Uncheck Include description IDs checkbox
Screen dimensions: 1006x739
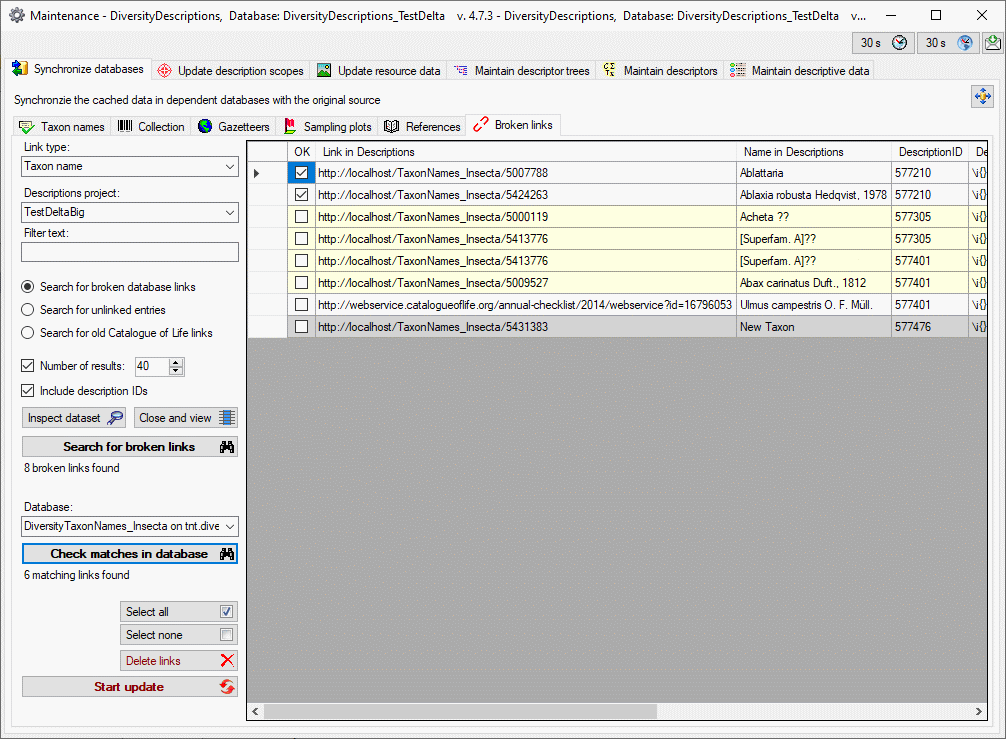(x=29, y=391)
